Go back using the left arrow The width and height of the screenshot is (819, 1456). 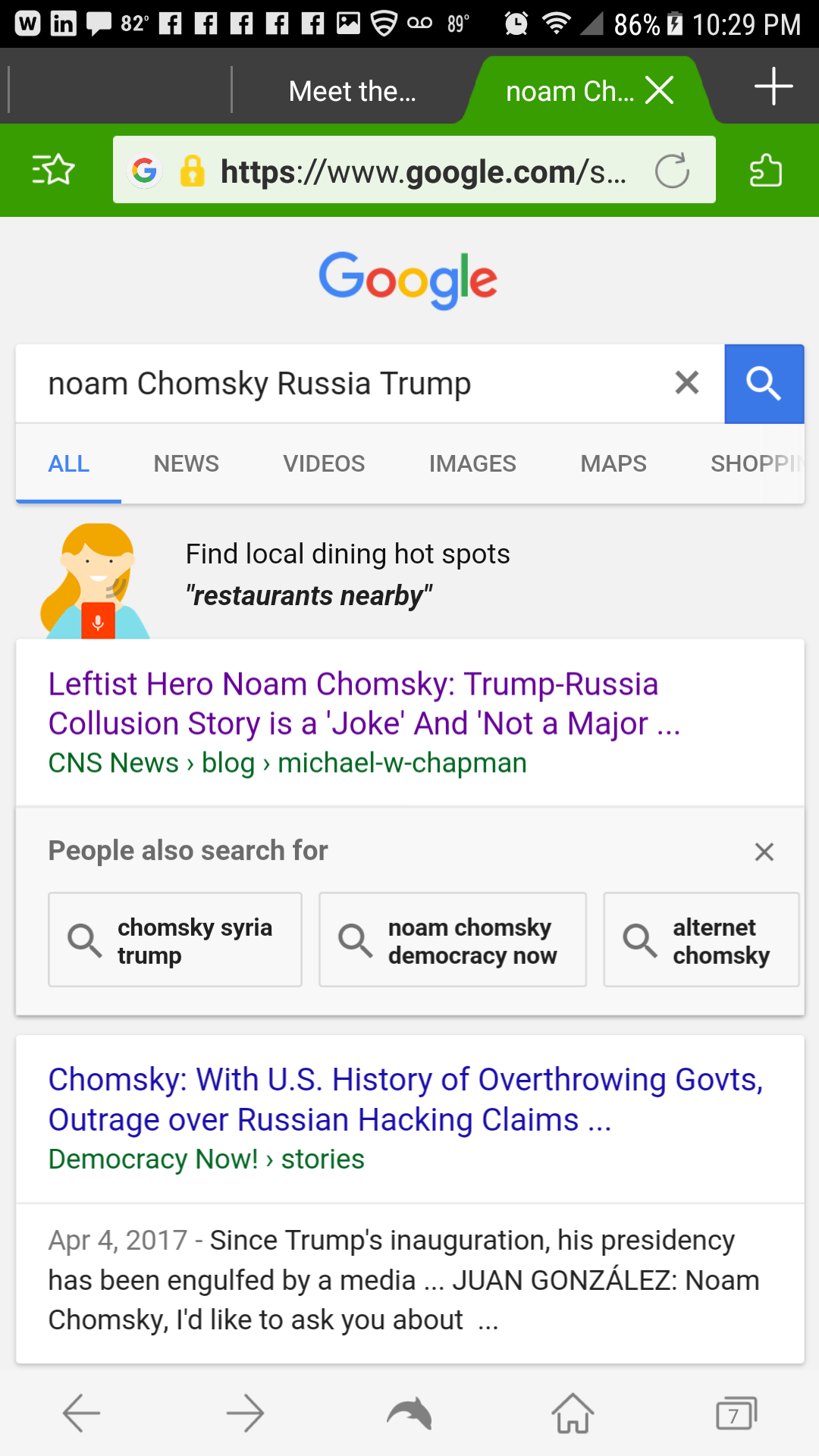point(81,1414)
